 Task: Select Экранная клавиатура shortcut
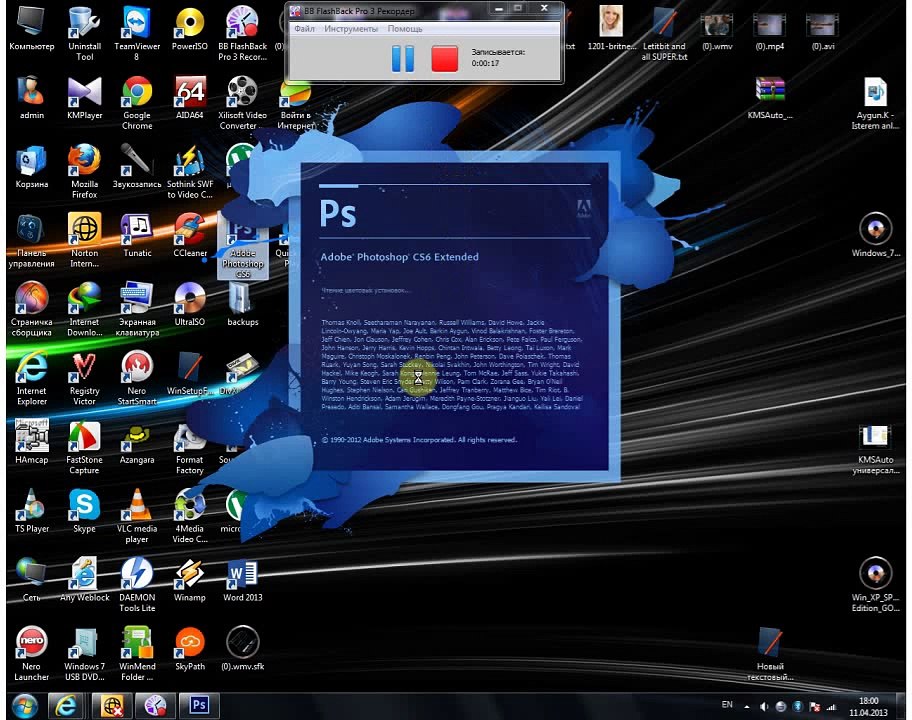click(137, 309)
